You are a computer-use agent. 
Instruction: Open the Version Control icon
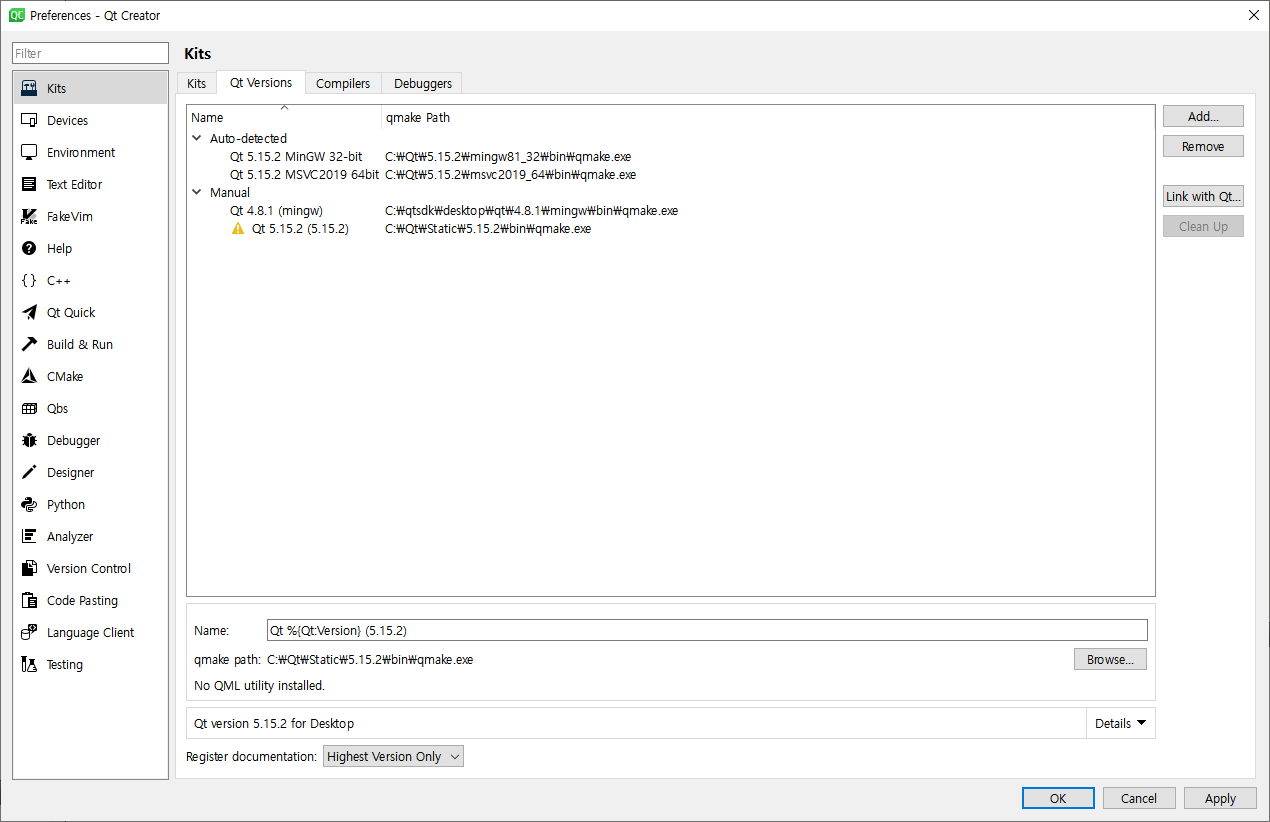(x=29, y=568)
